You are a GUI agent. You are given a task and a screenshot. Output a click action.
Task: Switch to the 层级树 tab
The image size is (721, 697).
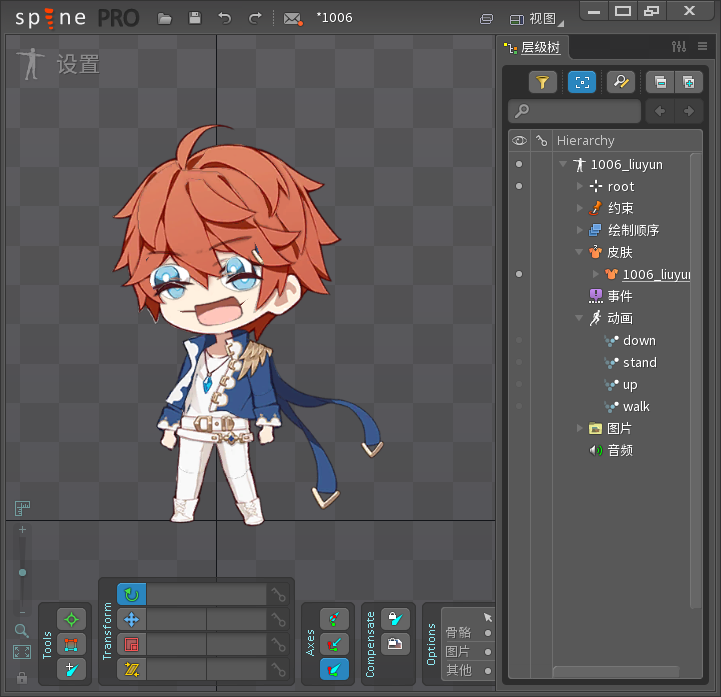click(534, 47)
